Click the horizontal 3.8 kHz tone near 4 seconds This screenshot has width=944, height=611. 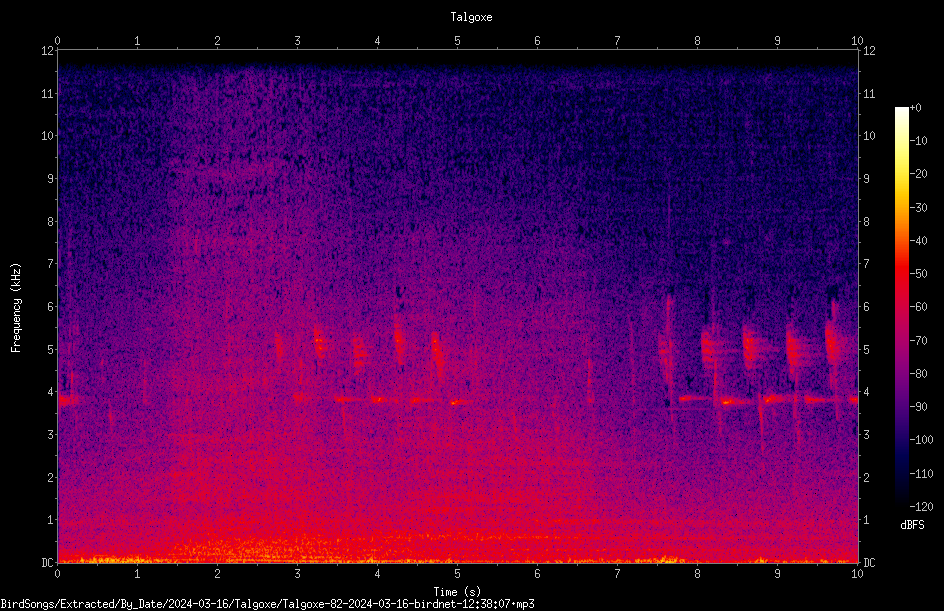[379, 399]
